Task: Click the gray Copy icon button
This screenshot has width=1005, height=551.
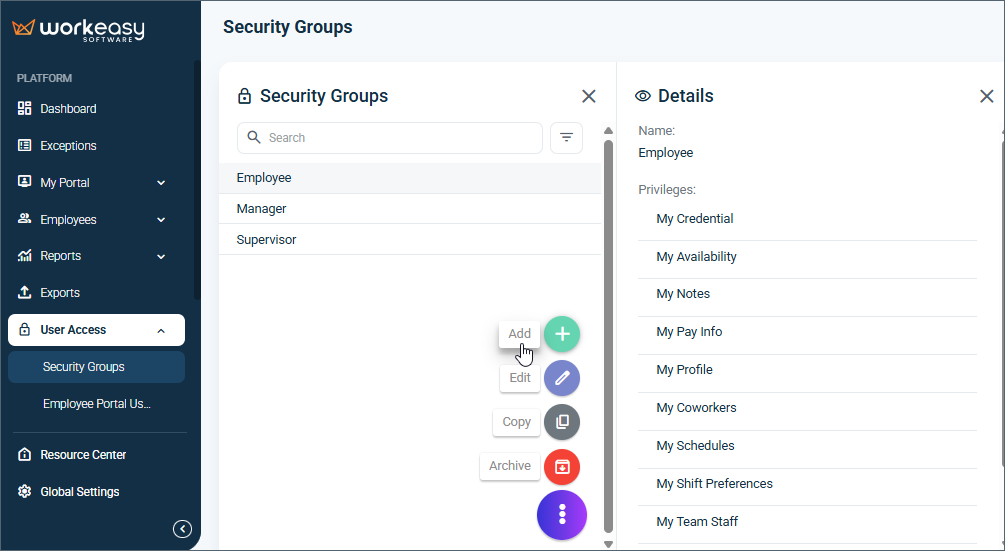Action: [x=562, y=422]
